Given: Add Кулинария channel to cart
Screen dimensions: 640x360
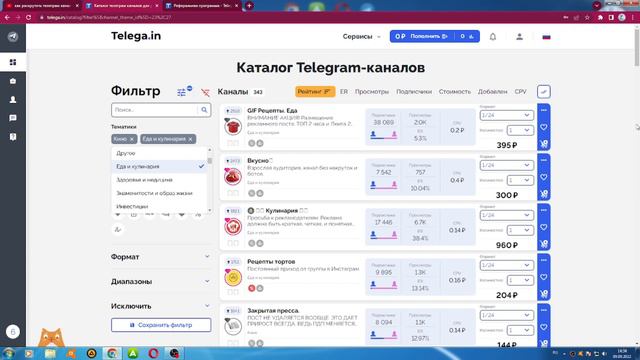Looking at the screenshot, I should tap(544, 244).
